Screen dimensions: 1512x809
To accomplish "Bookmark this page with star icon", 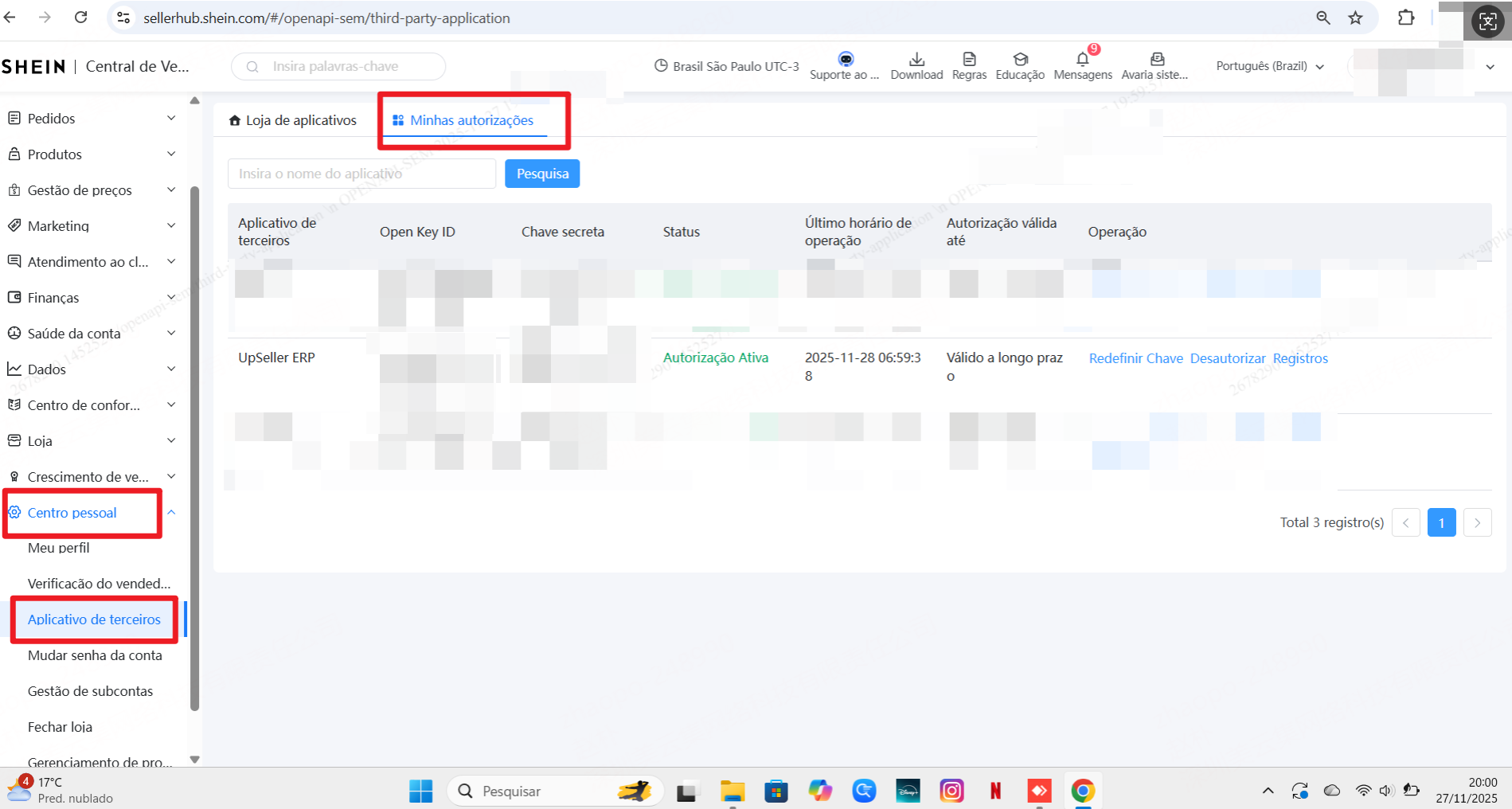I will 1355,18.
